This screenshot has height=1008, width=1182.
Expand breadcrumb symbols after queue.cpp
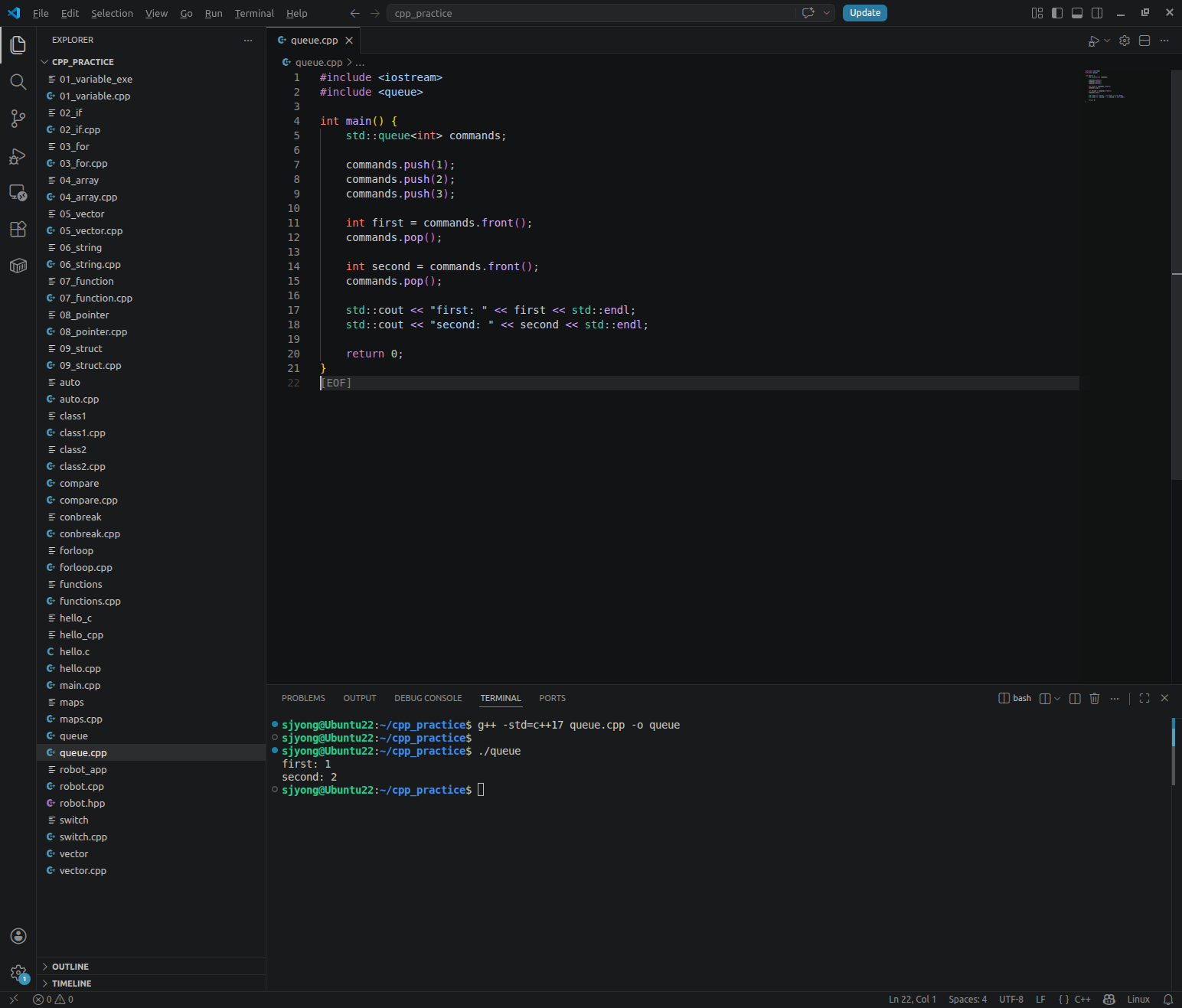pos(360,63)
